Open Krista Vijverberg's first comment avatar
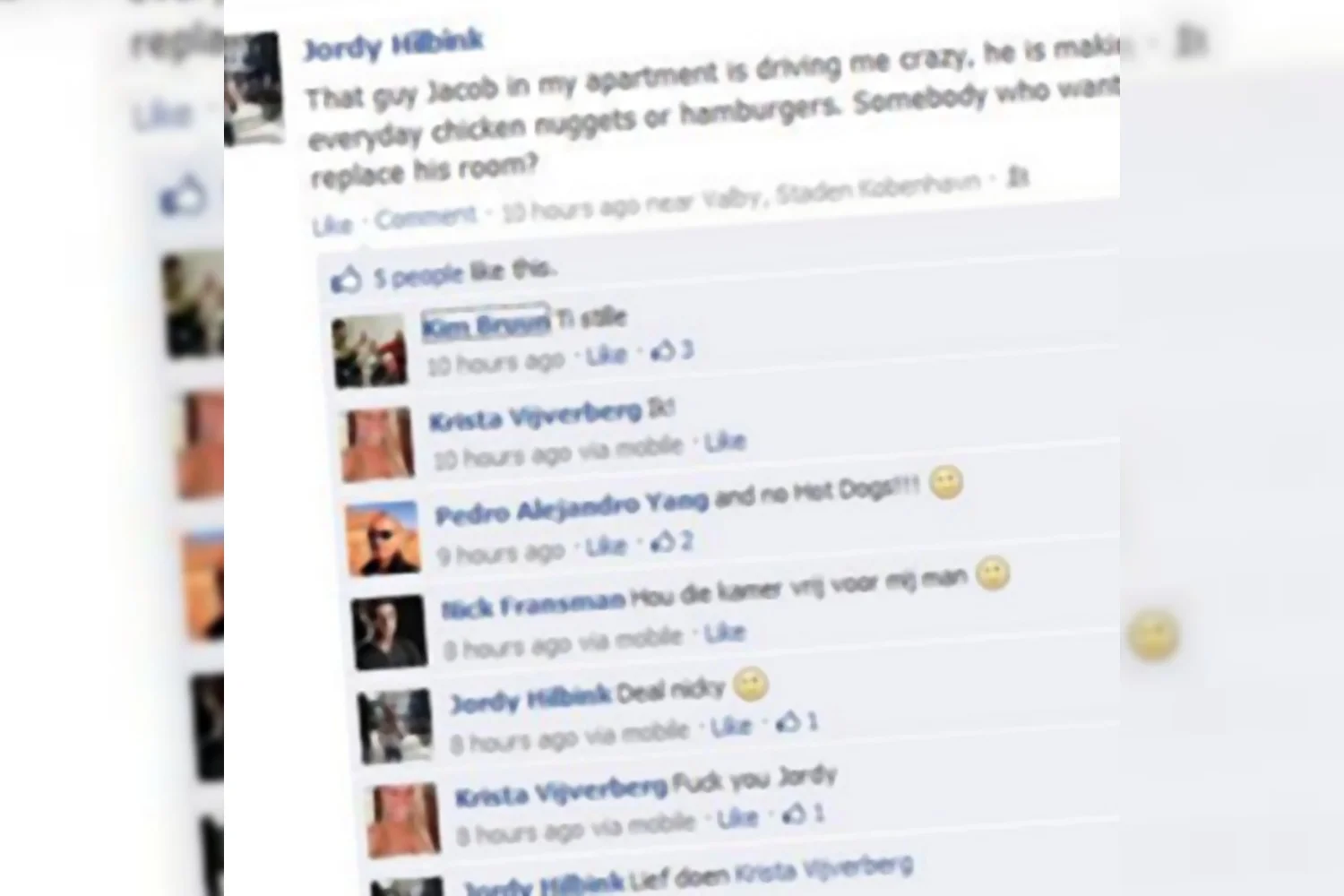Screen dimensions: 1344x896 tap(378, 444)
